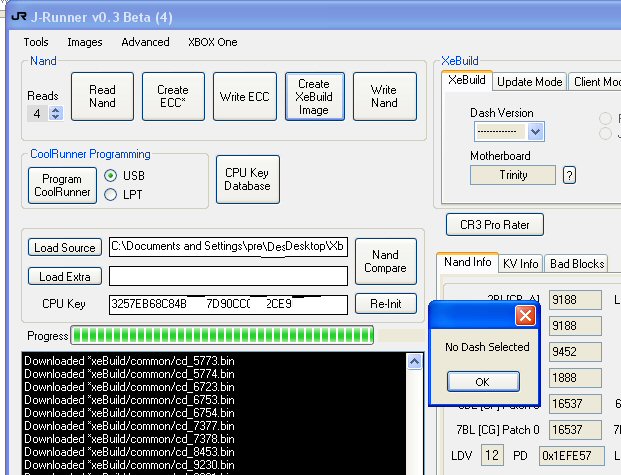Screen dimensions: 621x475
Task: Click the CPU Key text field
Action: point(229,304)
